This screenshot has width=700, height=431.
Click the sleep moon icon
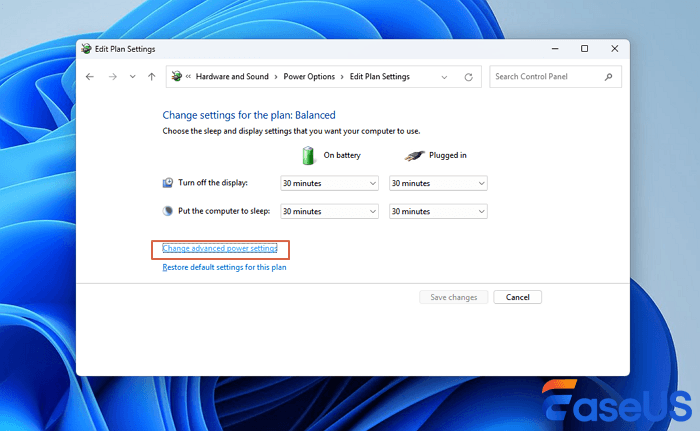pyautogui.click(x=167, y=211)
